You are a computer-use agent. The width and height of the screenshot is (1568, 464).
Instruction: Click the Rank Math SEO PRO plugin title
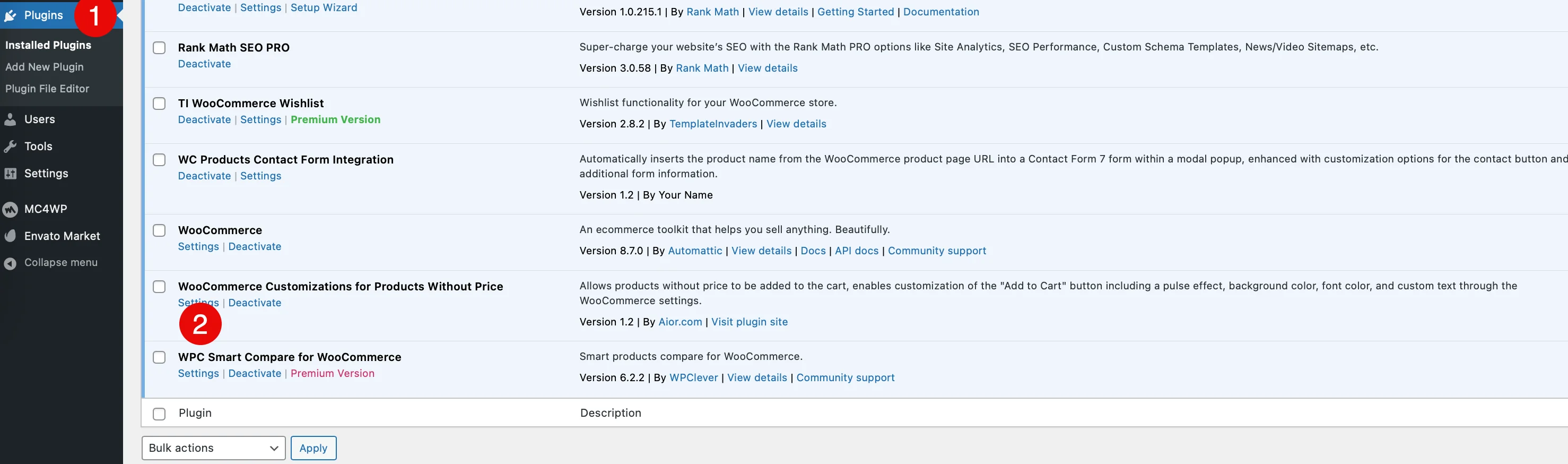coord(234,48)
